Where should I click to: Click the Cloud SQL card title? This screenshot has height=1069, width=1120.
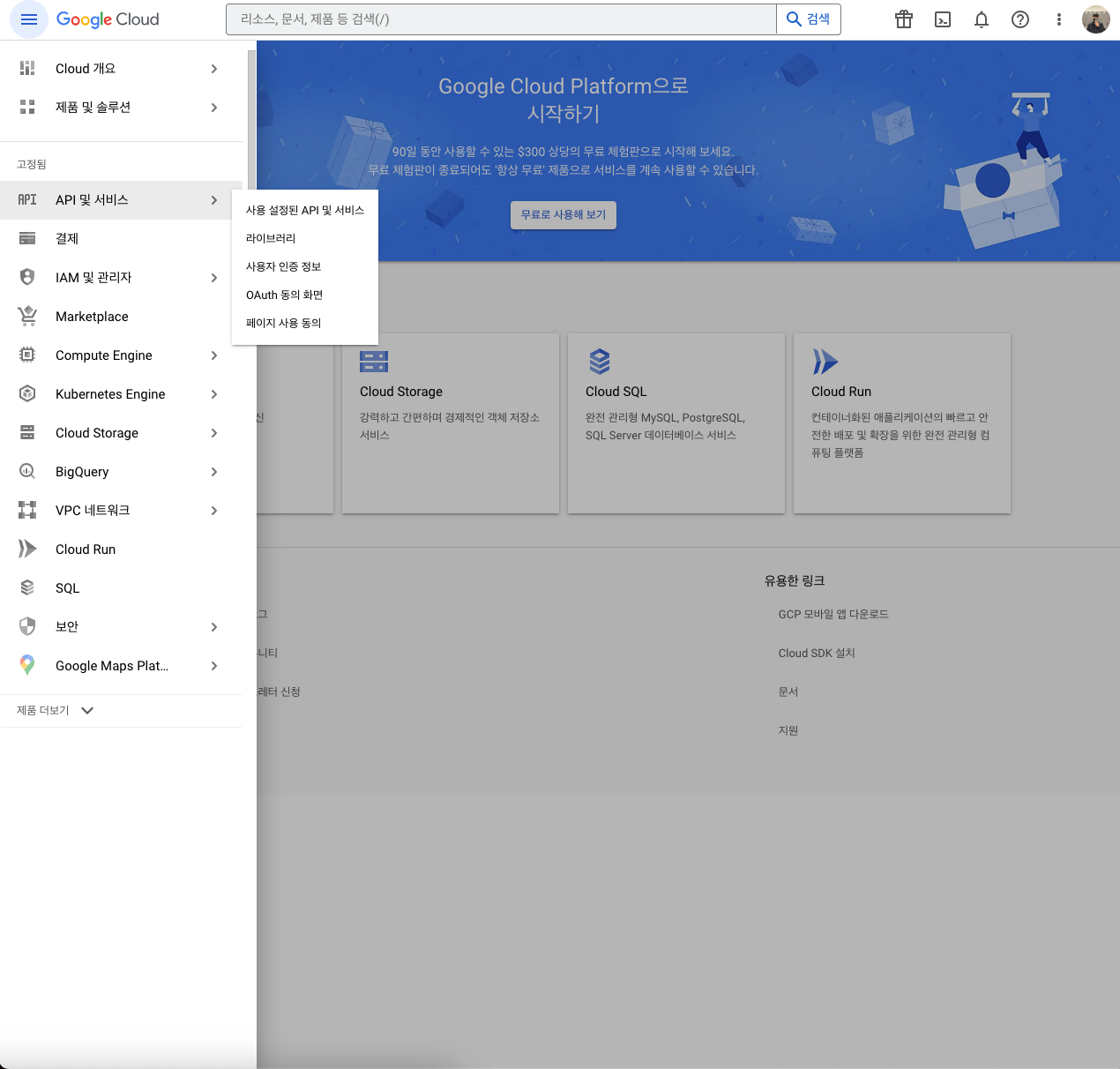(x=616, y=392)
